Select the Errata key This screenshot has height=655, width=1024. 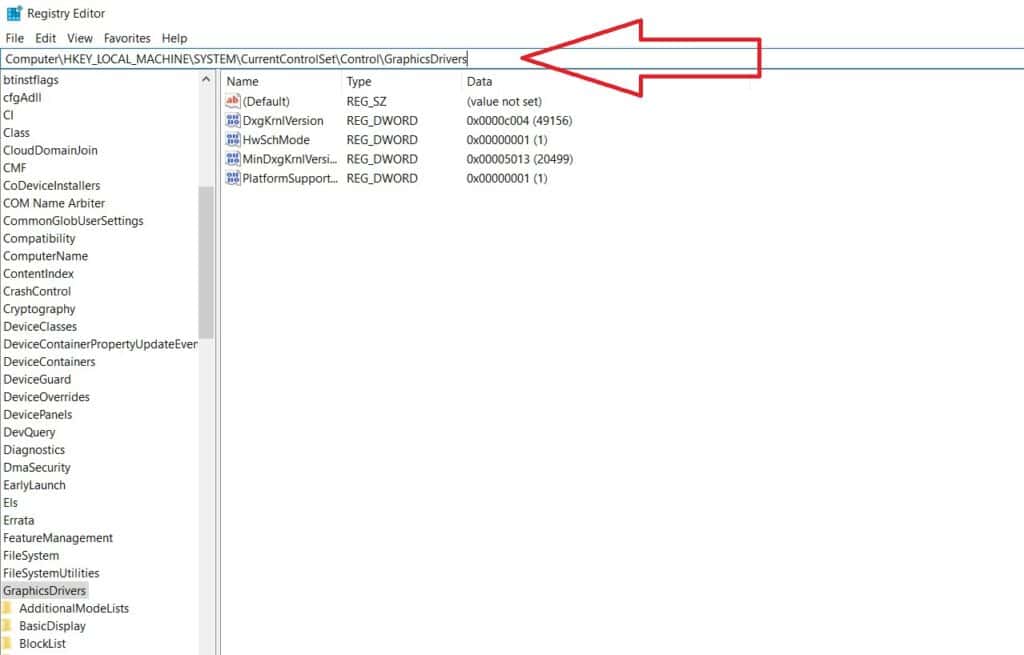coord(18,520)
